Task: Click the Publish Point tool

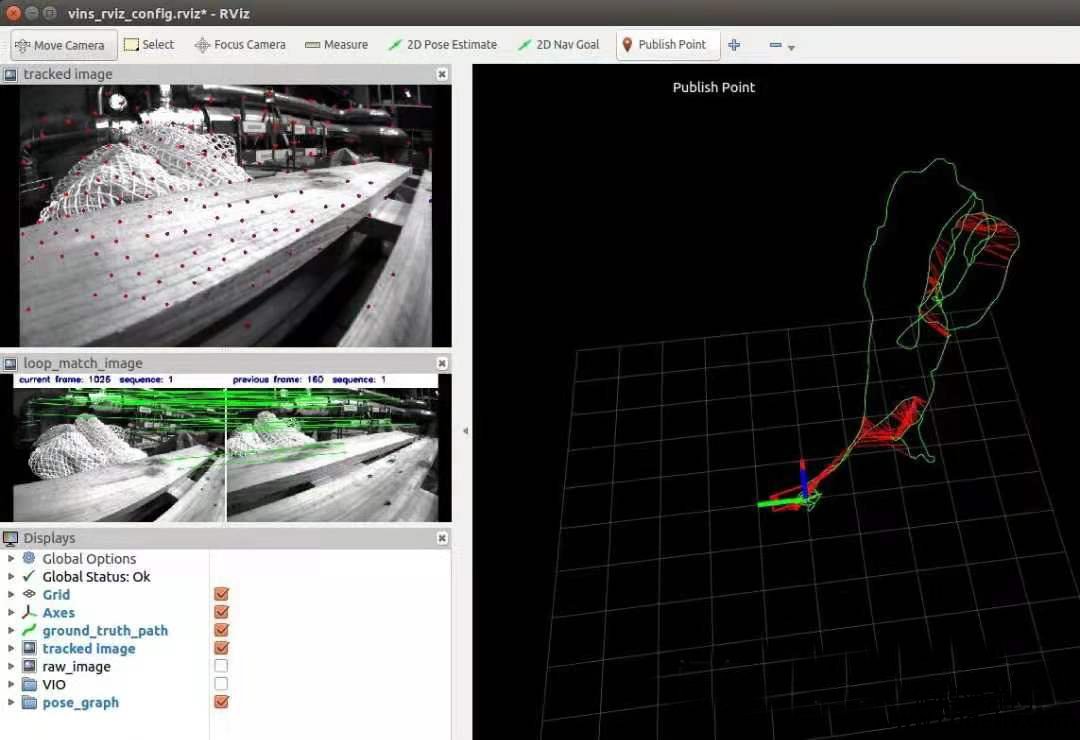Action: click(x=663, y=45)
